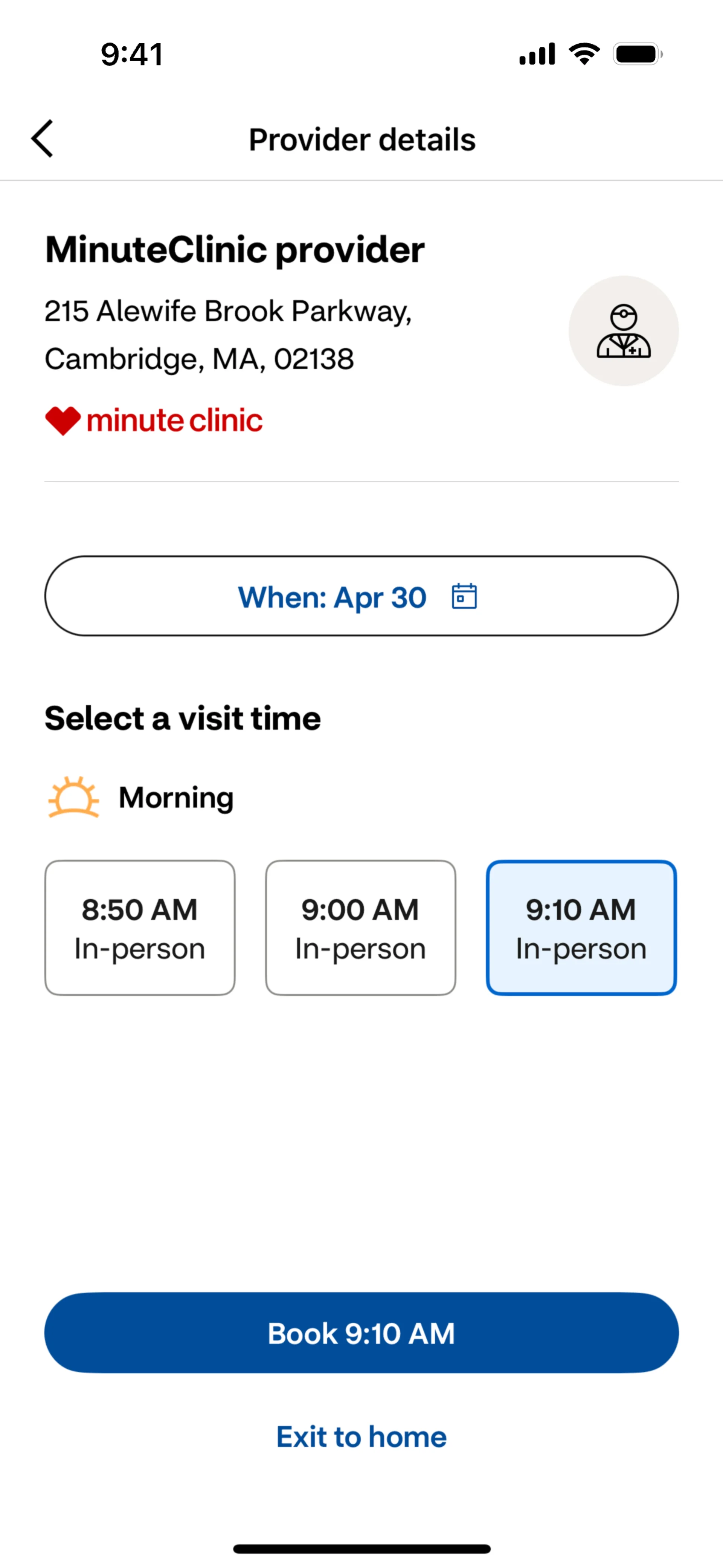
Task: Tap the Provider details page title
Action: click(x=362, y=140)
